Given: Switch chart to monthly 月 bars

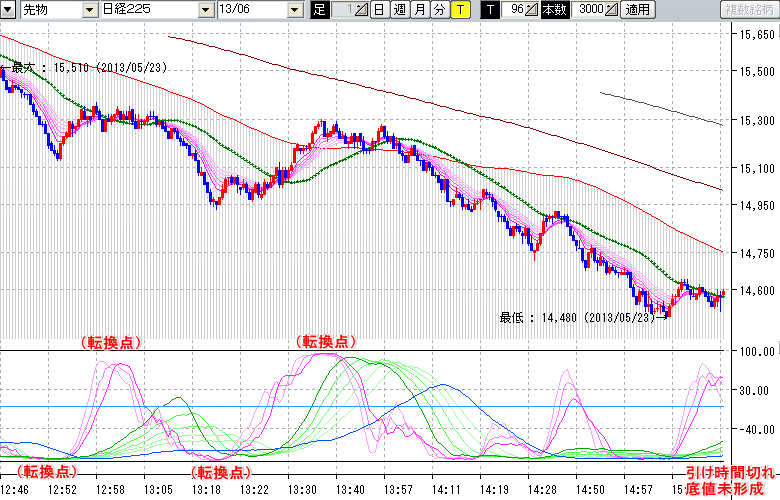Looking at the screenshot, I should tap(420, 10).
